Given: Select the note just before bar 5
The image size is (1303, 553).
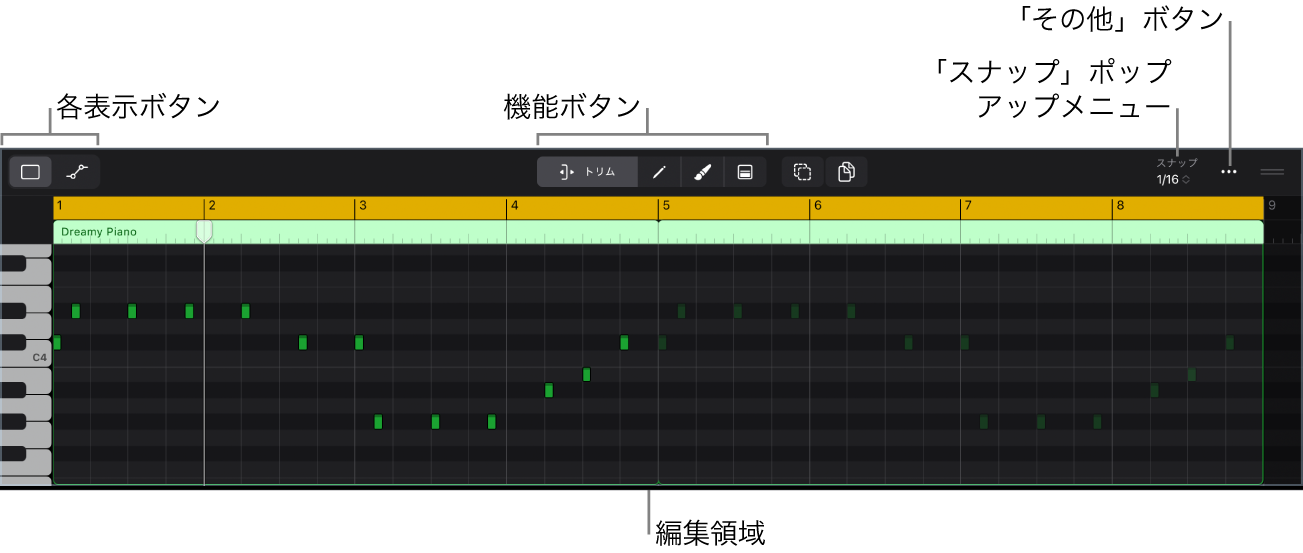Looking at the screenshot, I should pyautogui.click(x=624, y=343).
